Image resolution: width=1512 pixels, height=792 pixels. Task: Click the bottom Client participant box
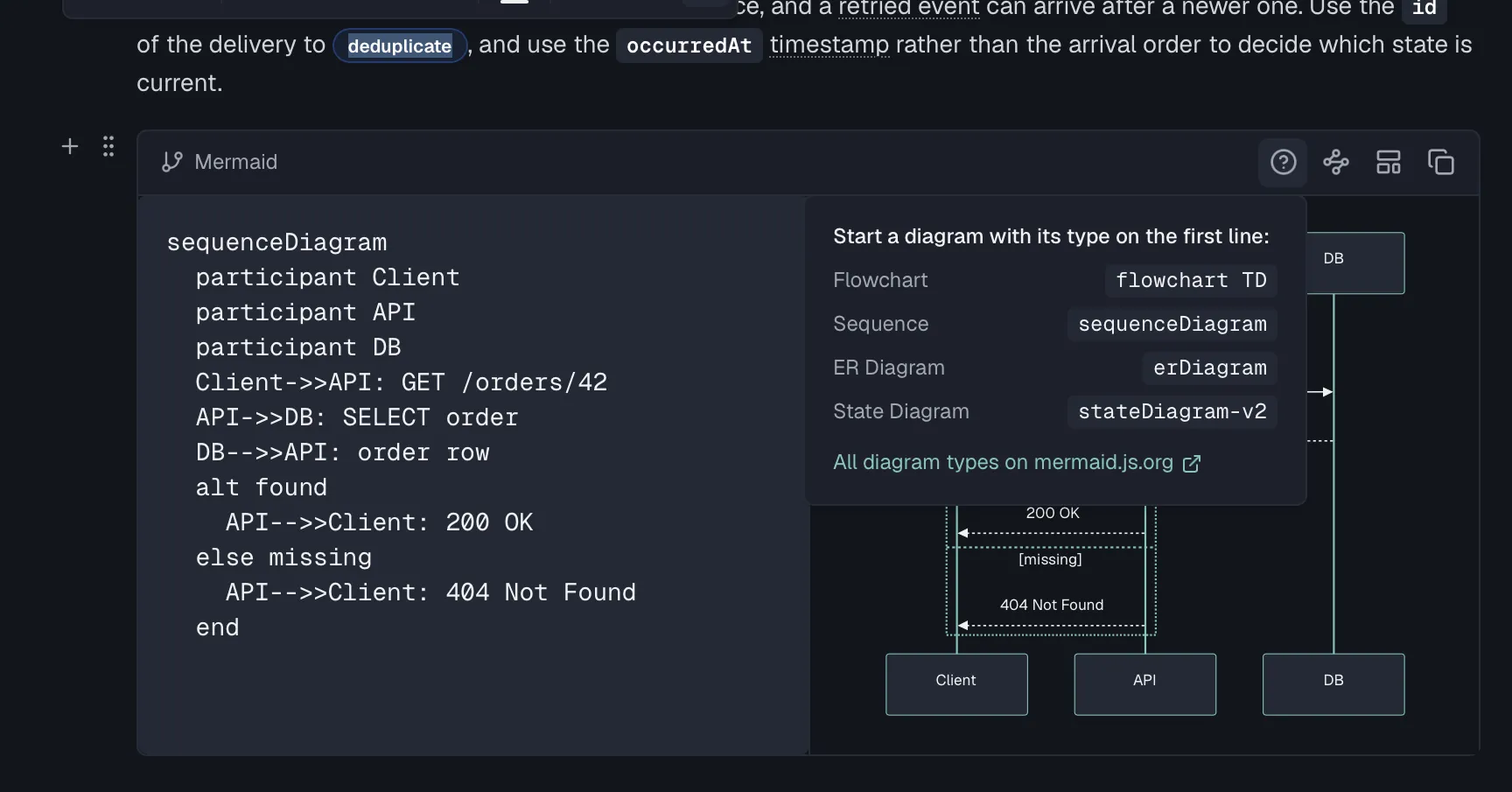956,684
